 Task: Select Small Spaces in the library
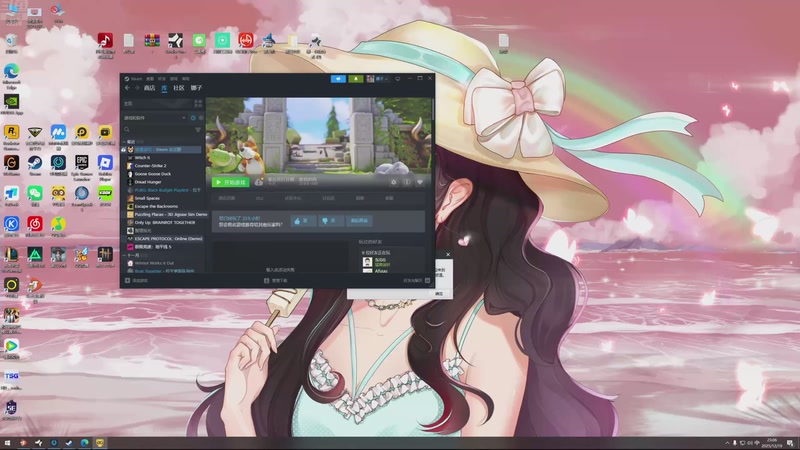click(x=147, y=198)
